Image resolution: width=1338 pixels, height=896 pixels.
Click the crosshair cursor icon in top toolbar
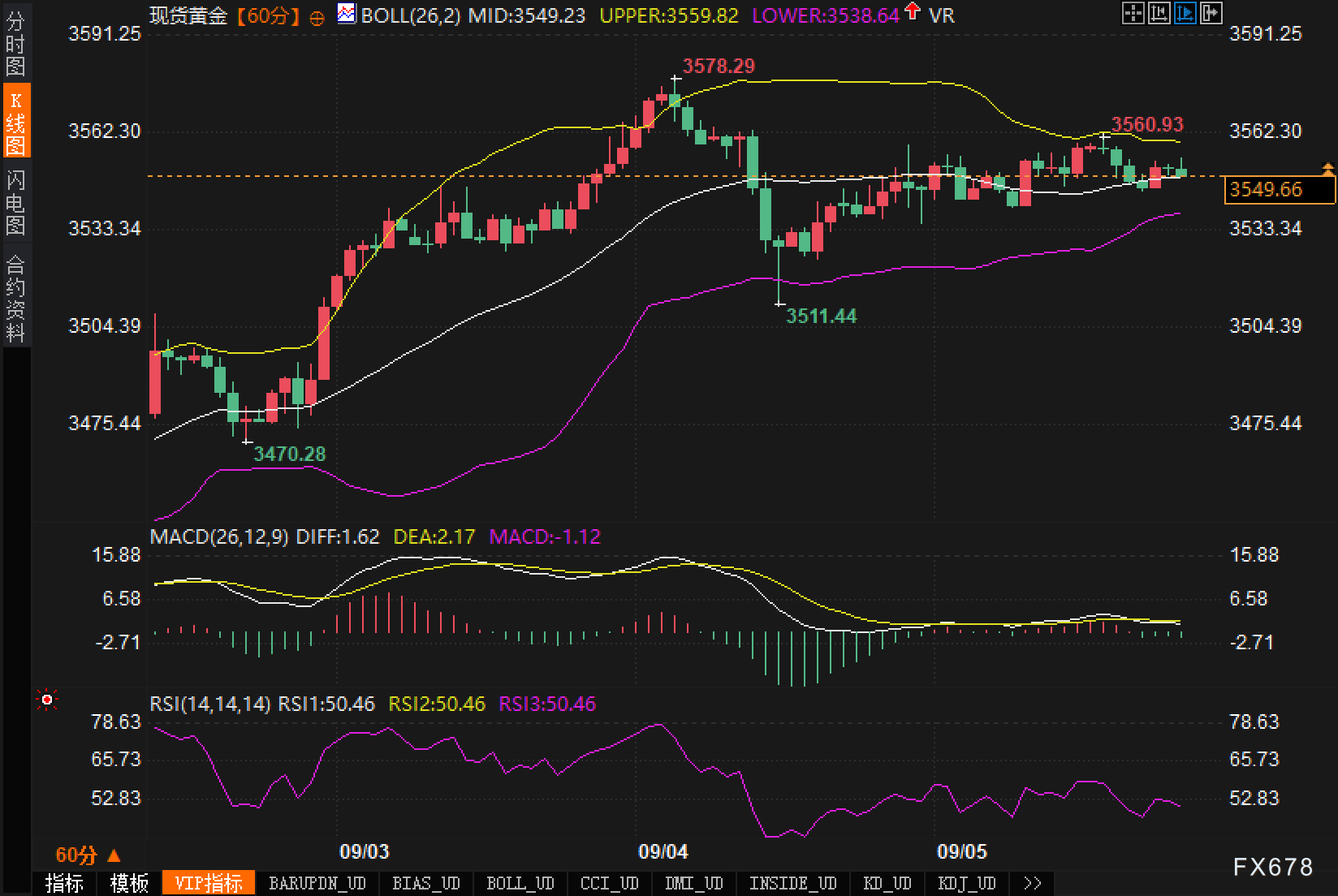(1133, 13)
